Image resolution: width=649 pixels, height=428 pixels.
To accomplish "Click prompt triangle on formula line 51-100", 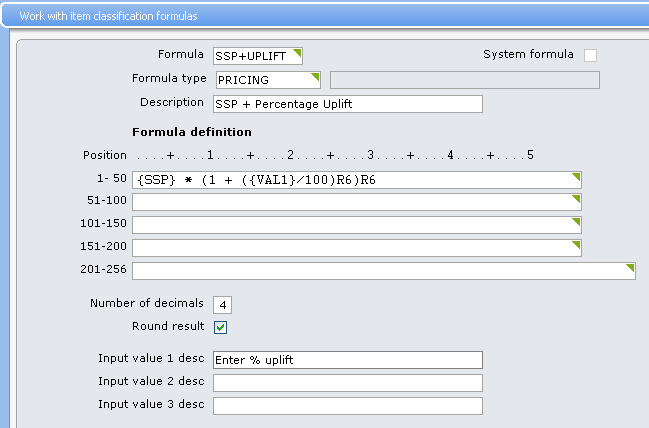I will (x=576, y=198).
